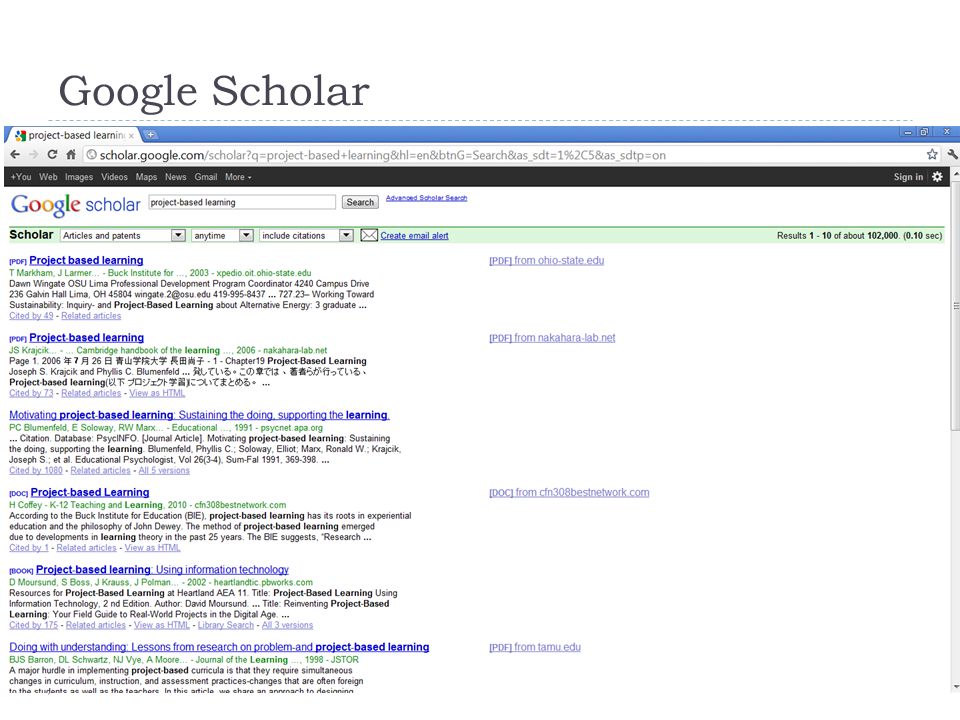
Task: Open Chrome wrench menu icon
Action: tap(952, 154)
